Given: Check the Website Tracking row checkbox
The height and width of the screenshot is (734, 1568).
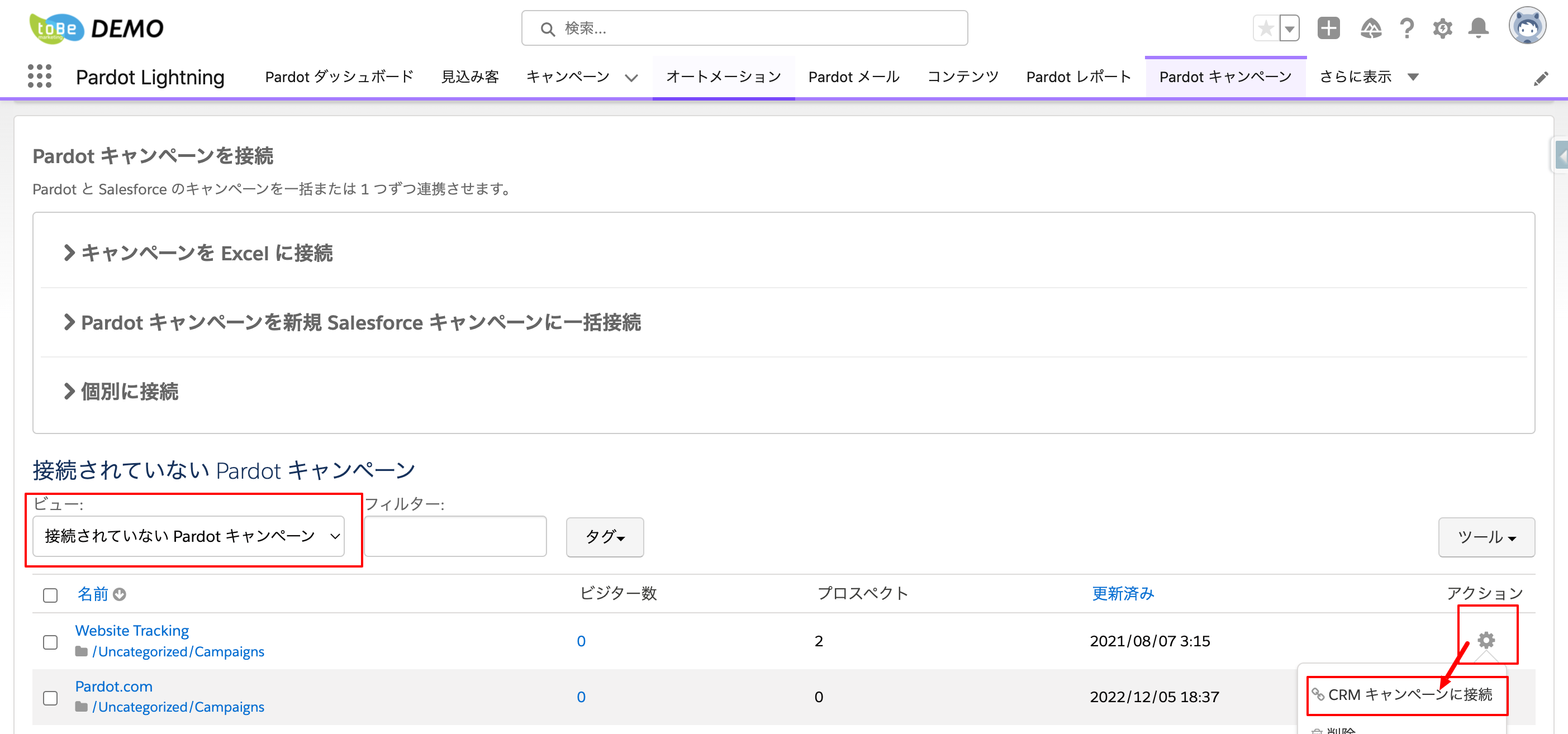Looking at the screenshot, I should coord(50,642).
